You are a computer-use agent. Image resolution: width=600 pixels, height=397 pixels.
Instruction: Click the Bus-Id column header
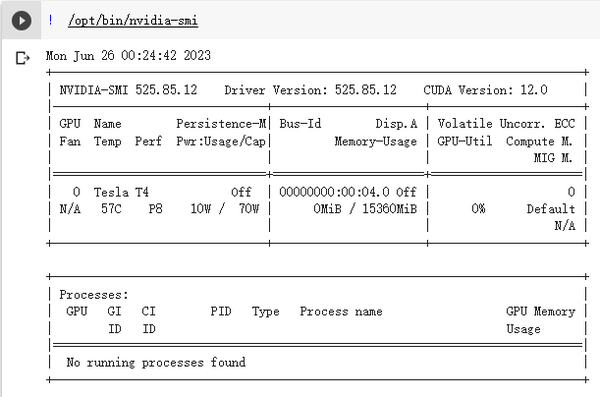[x=300, y=124]
